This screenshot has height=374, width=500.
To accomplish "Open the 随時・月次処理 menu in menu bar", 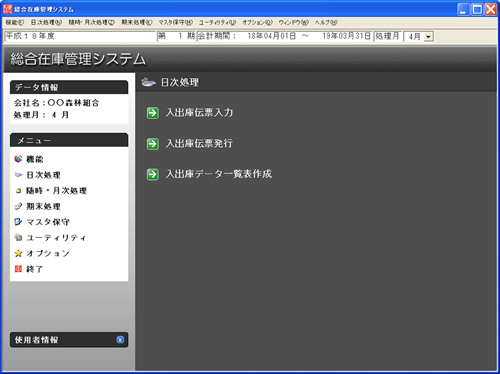I will [x=92, y=22].
